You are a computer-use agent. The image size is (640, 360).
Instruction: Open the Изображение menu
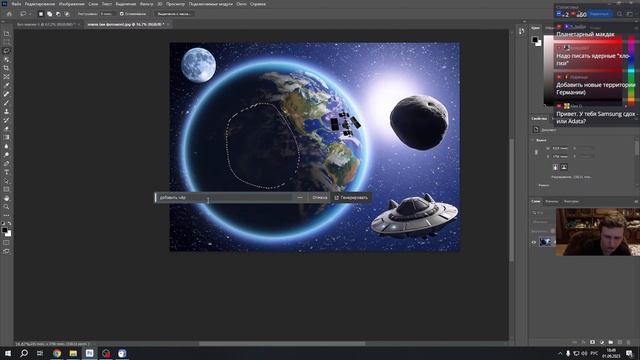71,4
